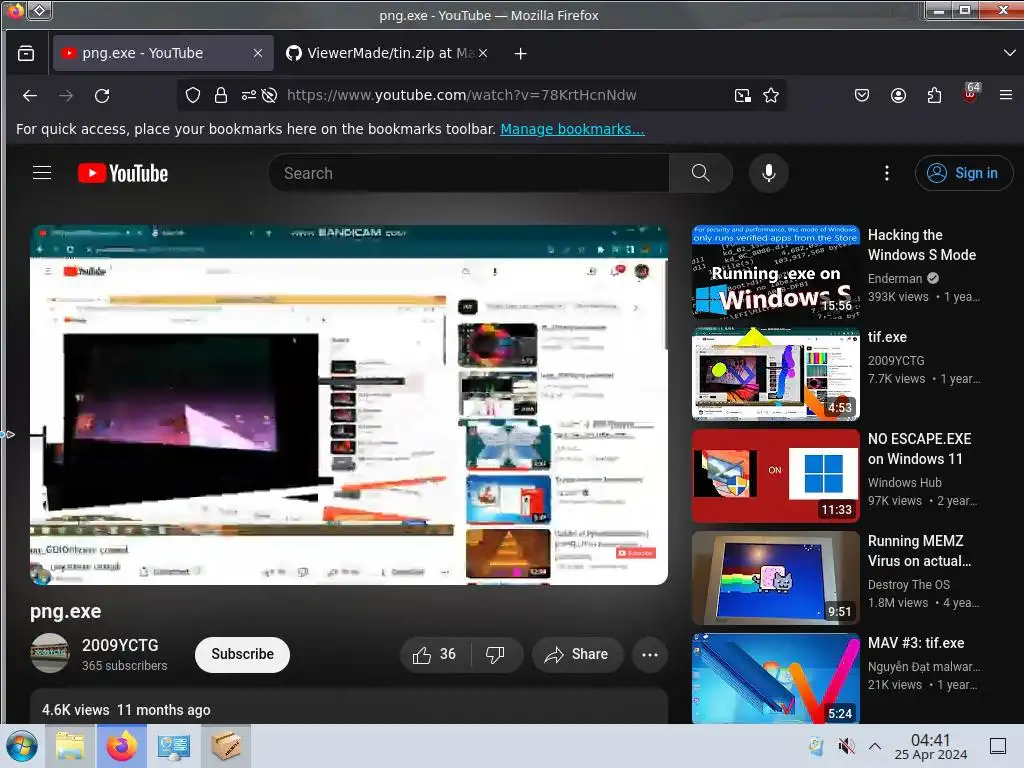The width and height of the screenshot is (1024, 768).
Task: Open clock showing 04:41 25 Apr 2024
Action: pos(931,746)
